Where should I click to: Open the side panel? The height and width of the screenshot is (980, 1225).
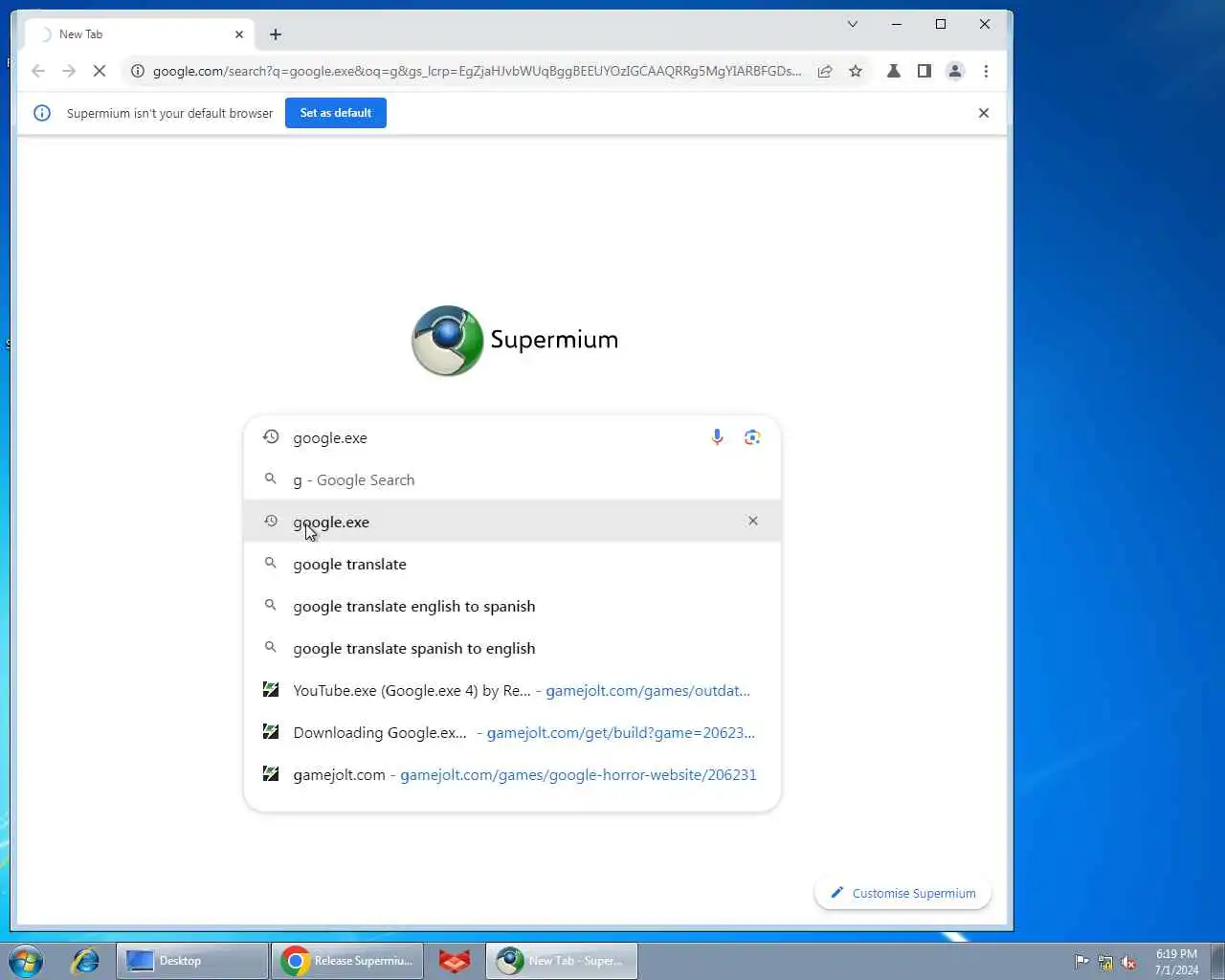(924, 71)
